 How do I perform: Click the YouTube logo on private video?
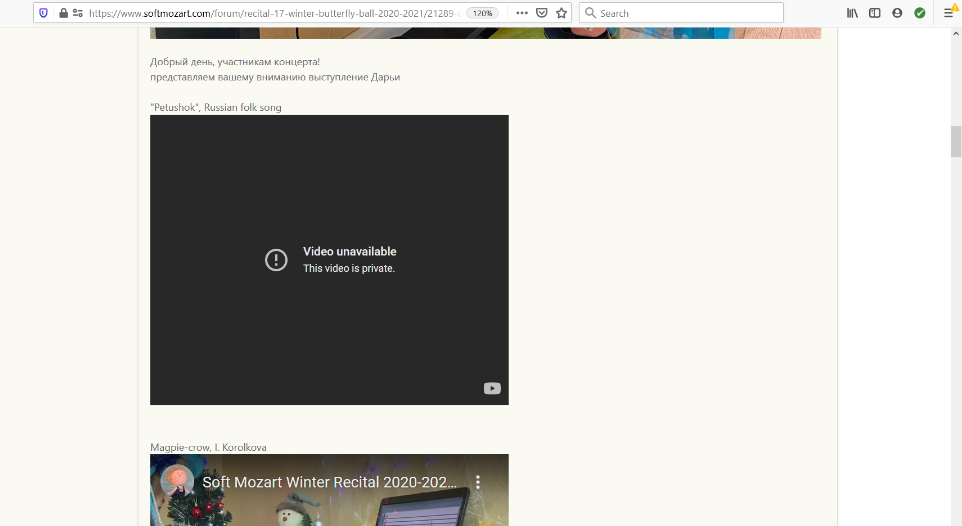(x=492, y=389)
